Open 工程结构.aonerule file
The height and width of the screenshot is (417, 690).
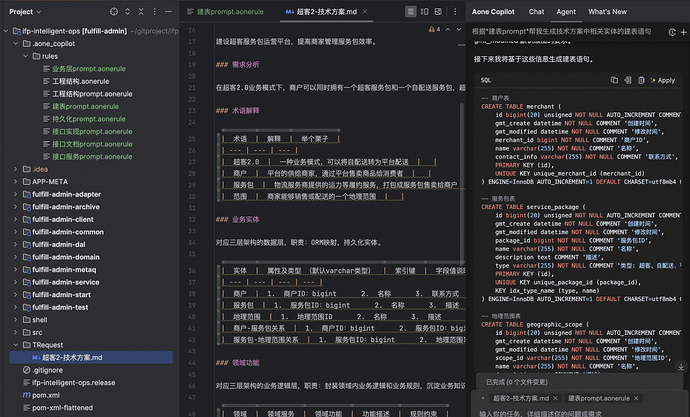[81, 81]
